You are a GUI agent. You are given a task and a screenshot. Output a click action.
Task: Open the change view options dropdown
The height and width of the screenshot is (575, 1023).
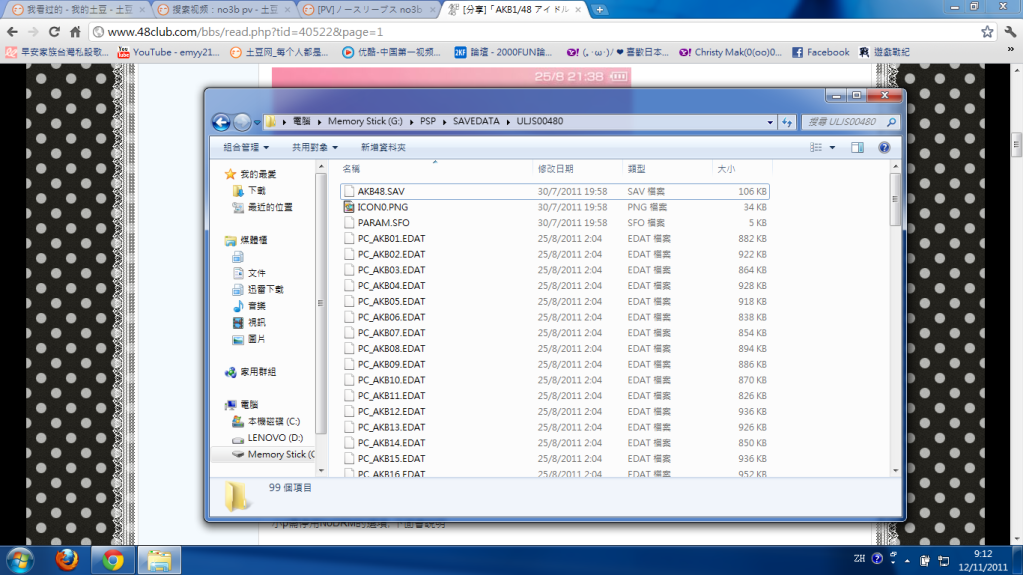[833, 147]
